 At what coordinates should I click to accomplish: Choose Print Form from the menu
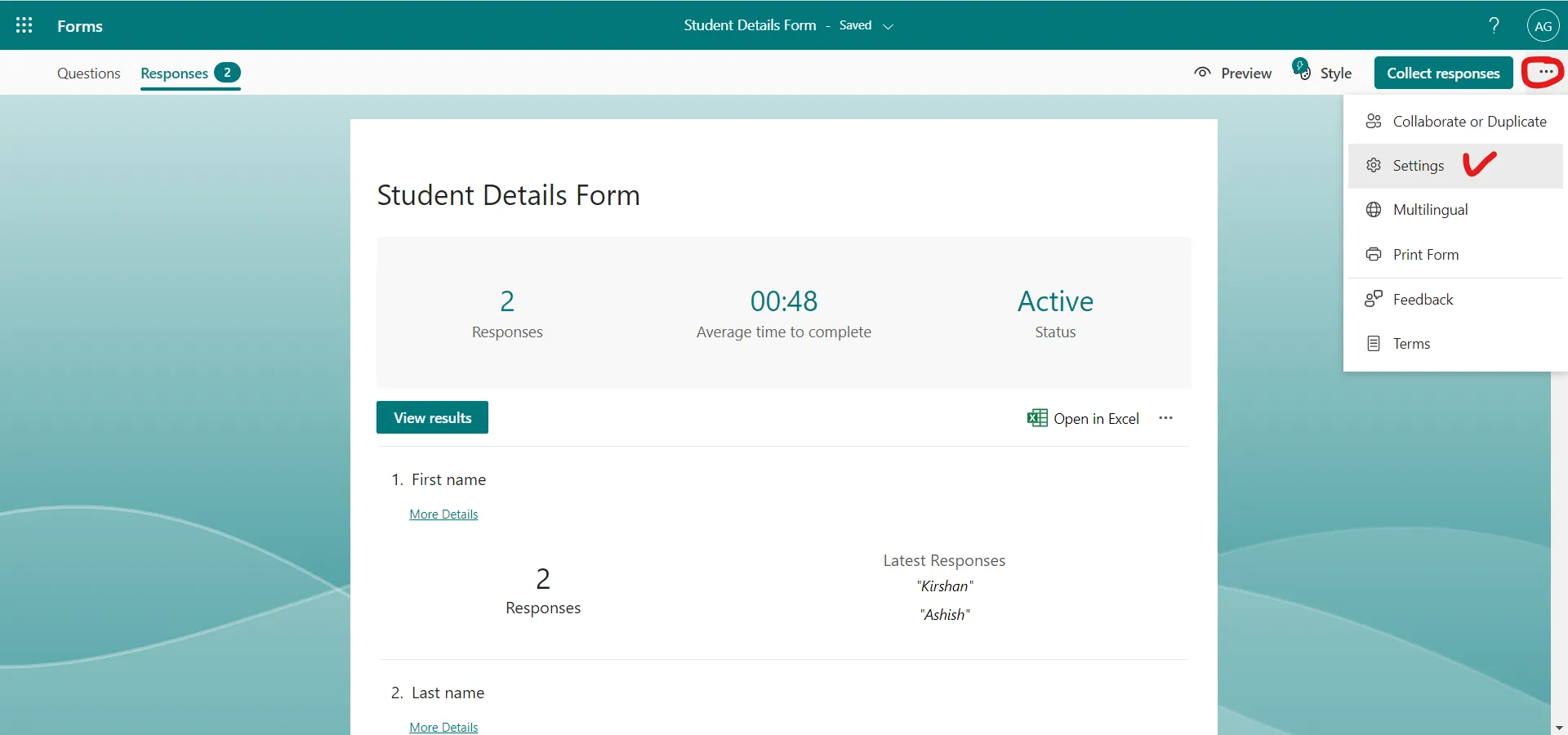[x=1427, y=254]
